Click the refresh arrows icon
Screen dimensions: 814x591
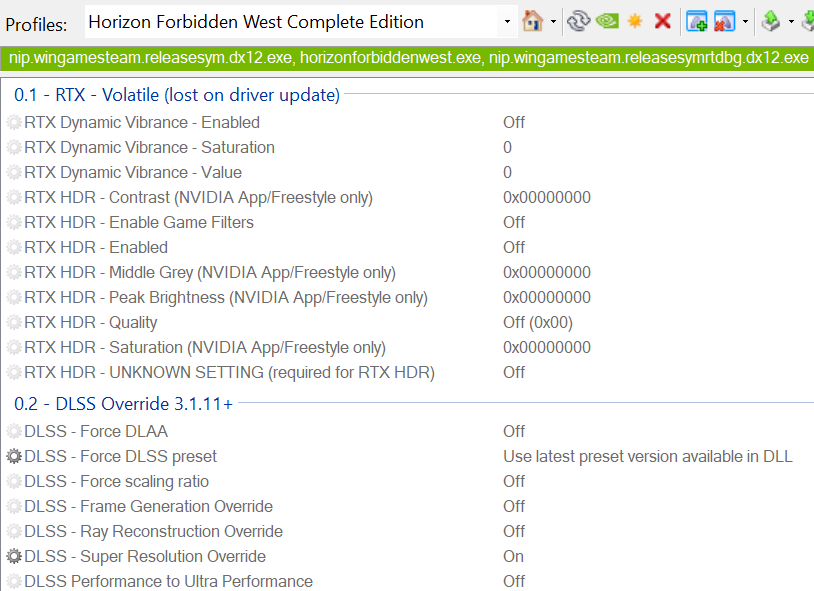pos(579,21)
